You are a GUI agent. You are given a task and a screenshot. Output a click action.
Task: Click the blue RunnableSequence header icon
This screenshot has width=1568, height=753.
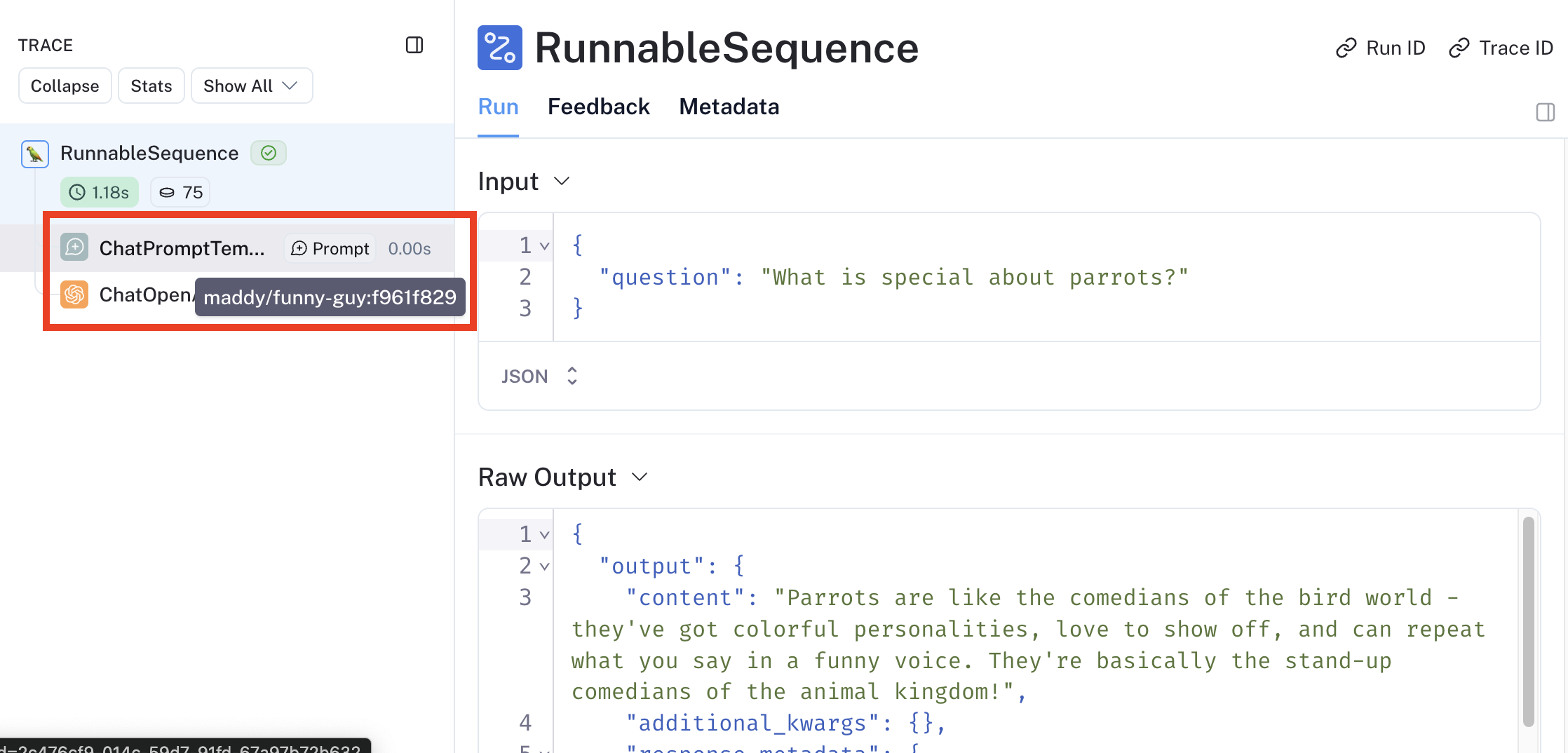499,48
